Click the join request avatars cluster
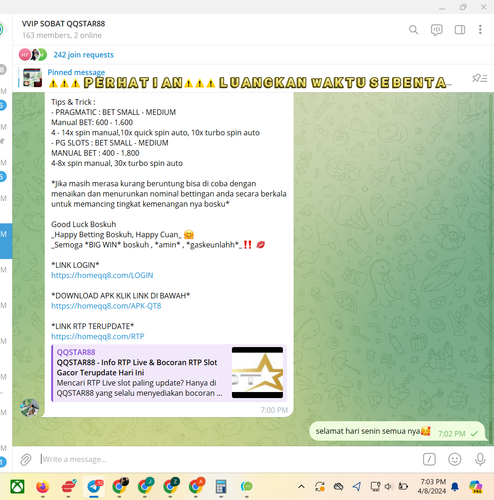This screenshot has width=494, height=500. pyautogui.click(x=33, y=55)
